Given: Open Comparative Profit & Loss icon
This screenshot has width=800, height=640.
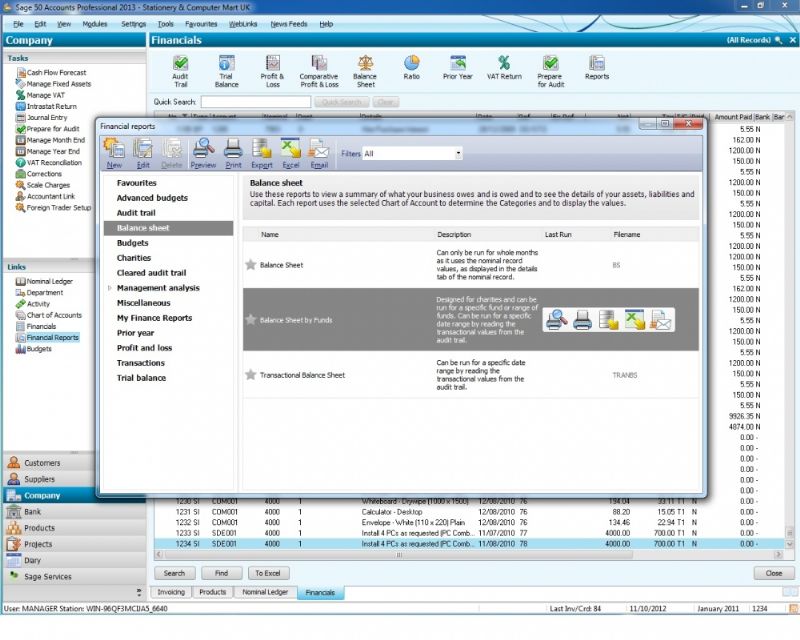Looking at the screenshot, I should coord(319,71).
